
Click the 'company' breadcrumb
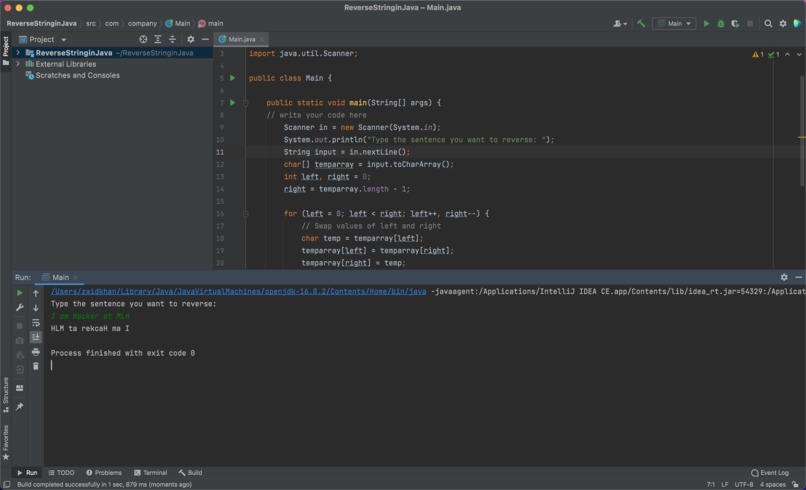coord(142,24)
